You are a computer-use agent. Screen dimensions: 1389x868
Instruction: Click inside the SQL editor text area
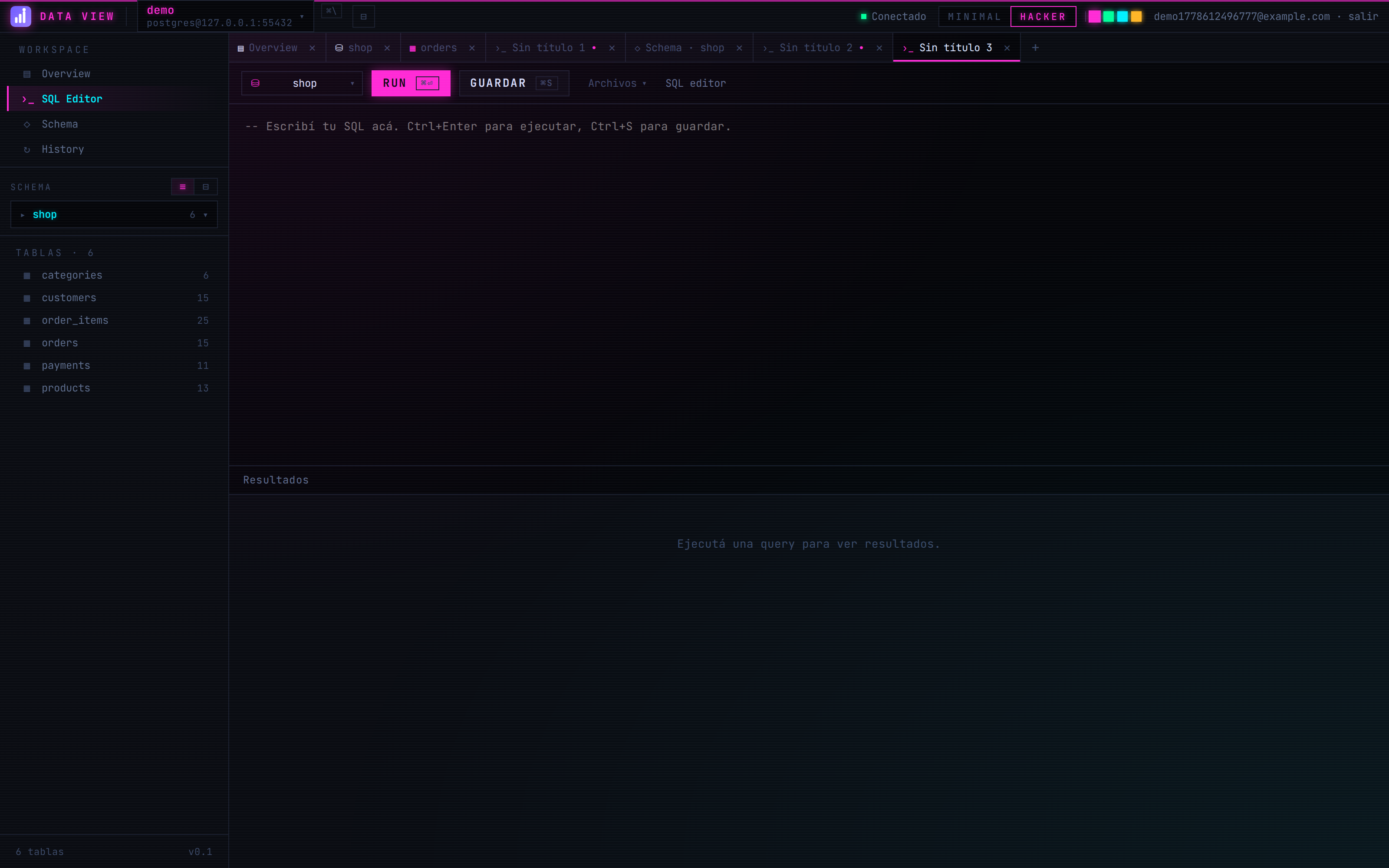(809, 285)
